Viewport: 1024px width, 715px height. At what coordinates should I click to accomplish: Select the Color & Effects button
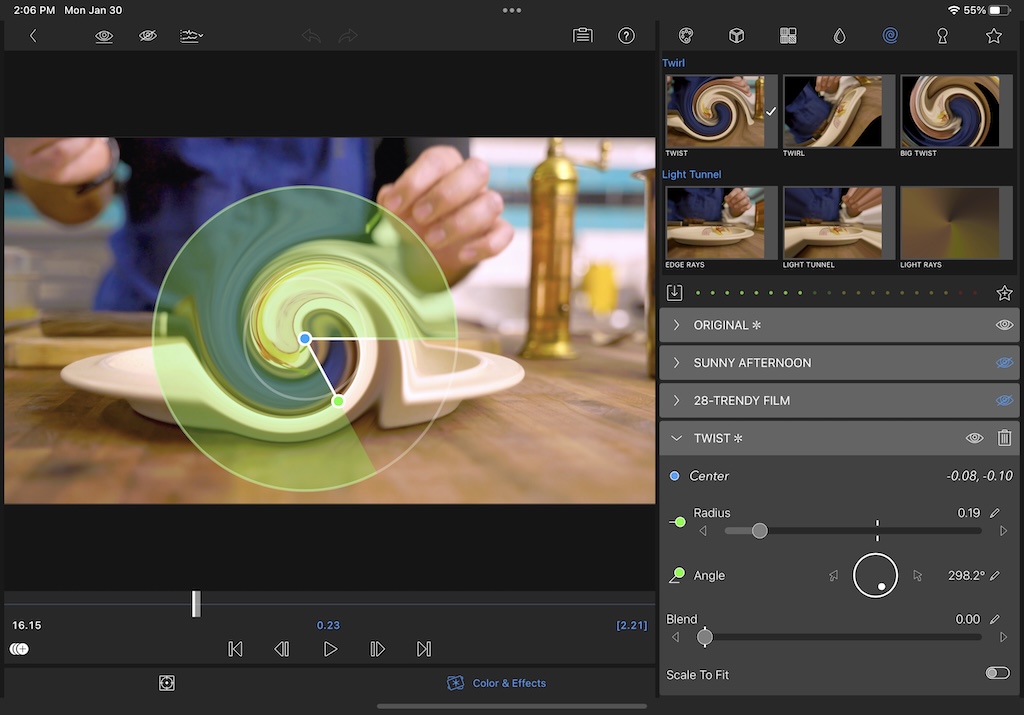[x=496, y=683]
